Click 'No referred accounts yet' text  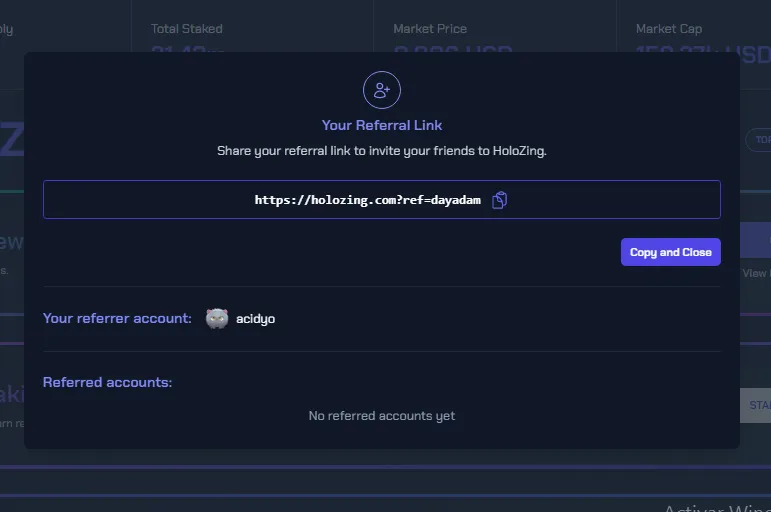pyautogui.click(x=382, y=416)
